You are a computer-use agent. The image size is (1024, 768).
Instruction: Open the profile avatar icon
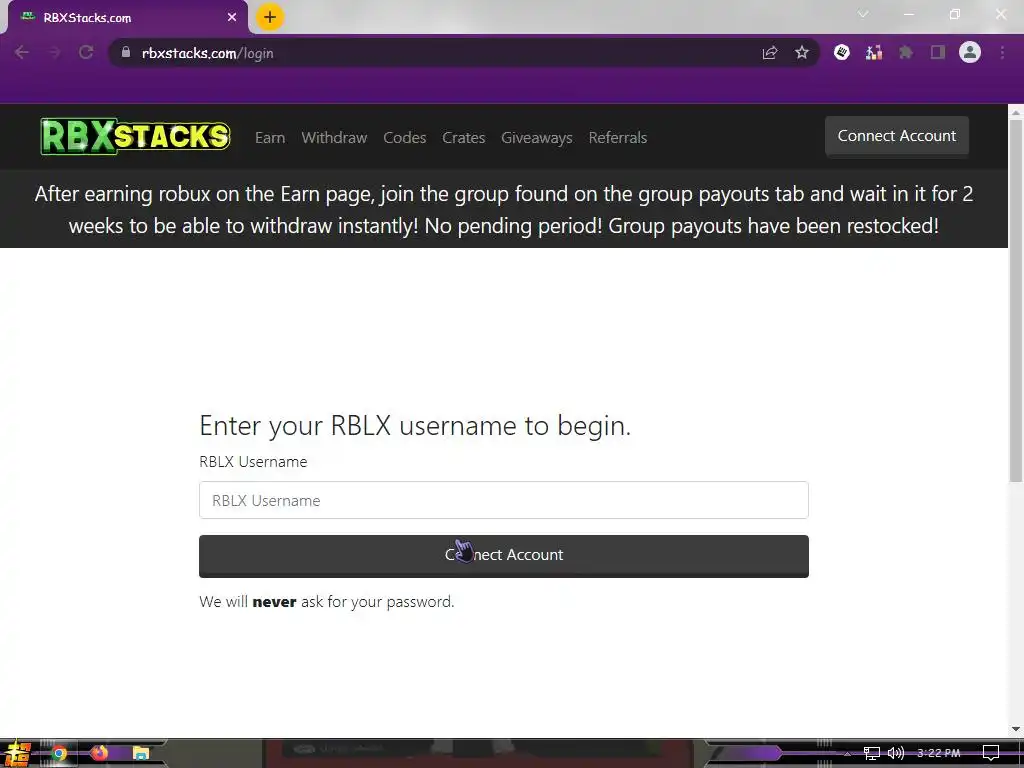pos(970,52)
